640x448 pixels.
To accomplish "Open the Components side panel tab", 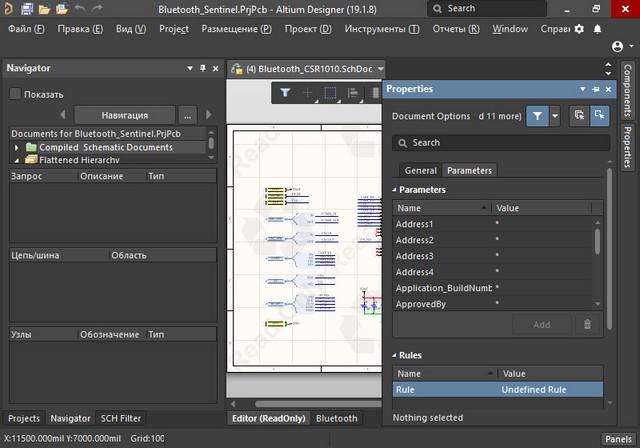I will pyautogui.click(x=627, y=90).
